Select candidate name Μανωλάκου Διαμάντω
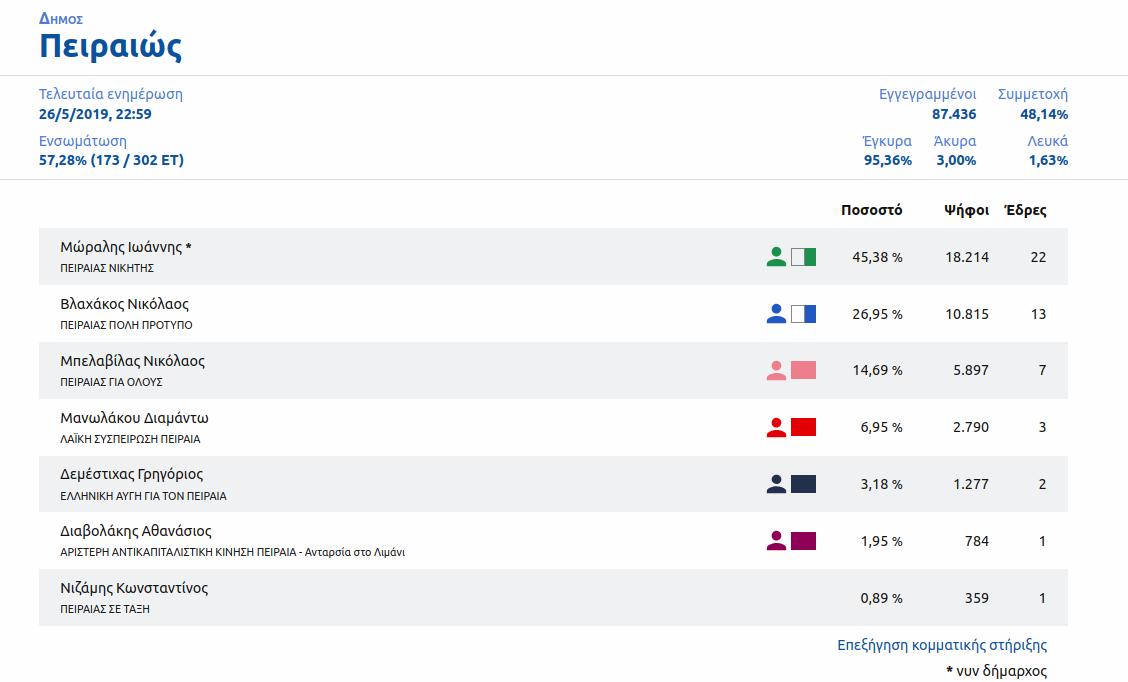 [135, 418]
